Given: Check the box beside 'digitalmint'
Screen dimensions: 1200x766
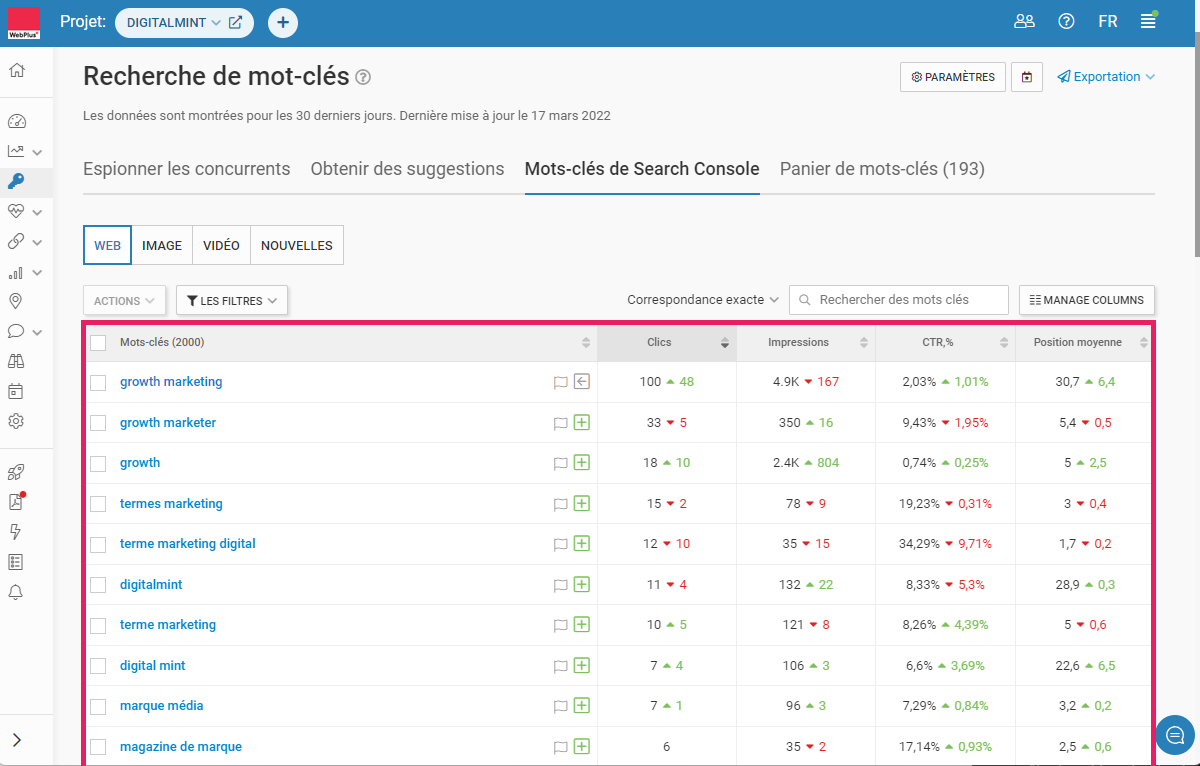Looking at the screenshot, I should click(x=98, y=585).
